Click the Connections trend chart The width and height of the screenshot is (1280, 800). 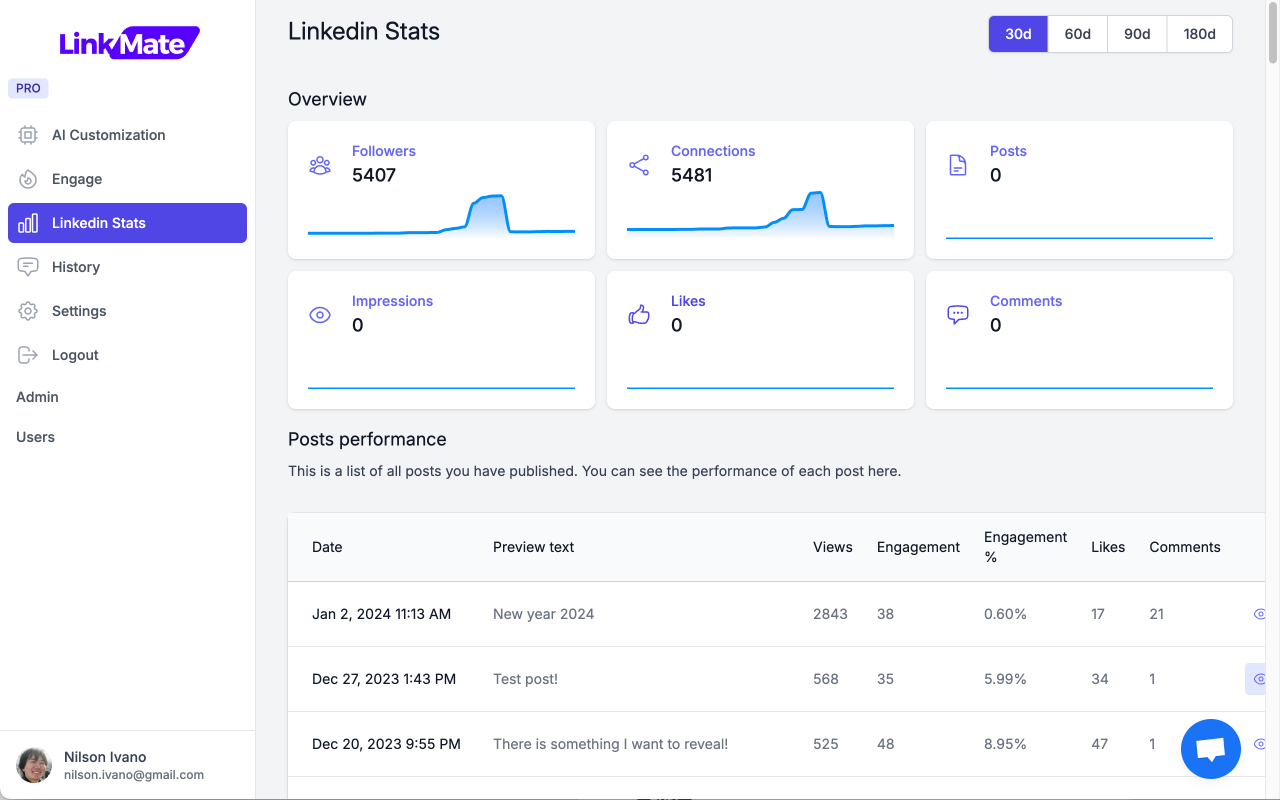coord(760,213)
